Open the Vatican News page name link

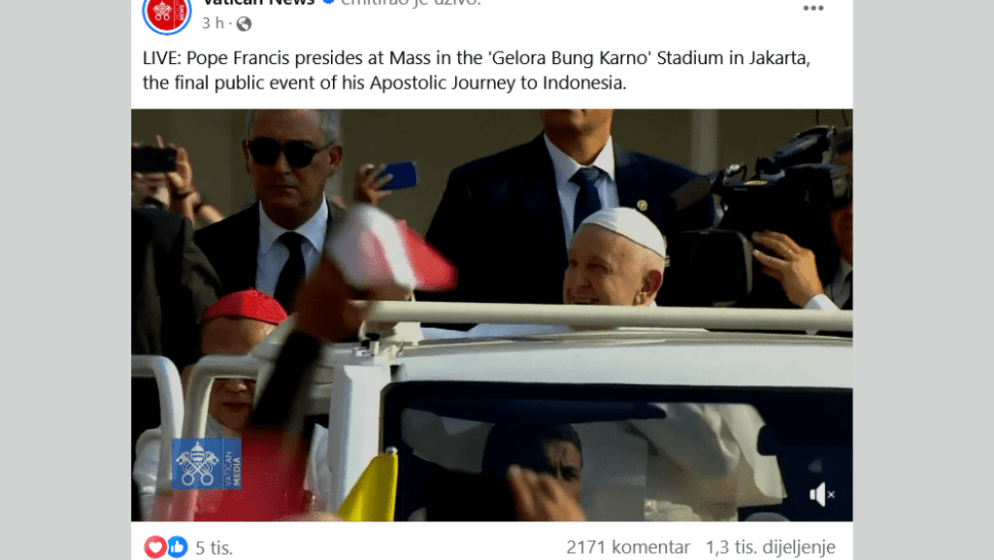[259, 3]
